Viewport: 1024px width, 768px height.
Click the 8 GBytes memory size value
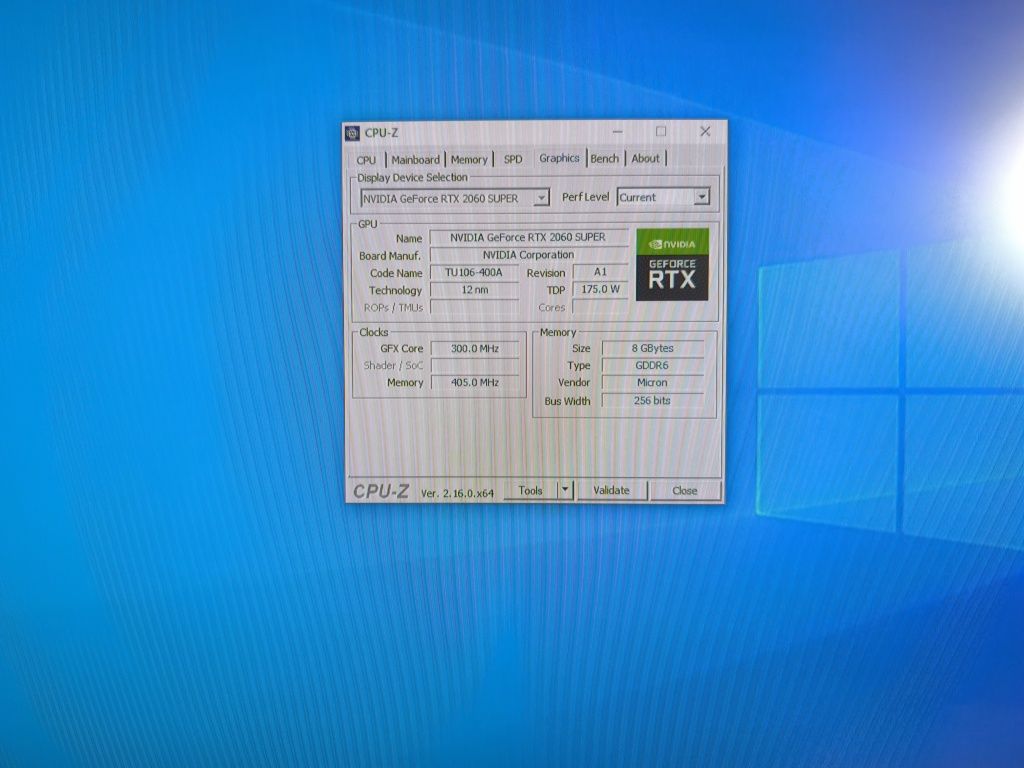(x=652, y=349)
